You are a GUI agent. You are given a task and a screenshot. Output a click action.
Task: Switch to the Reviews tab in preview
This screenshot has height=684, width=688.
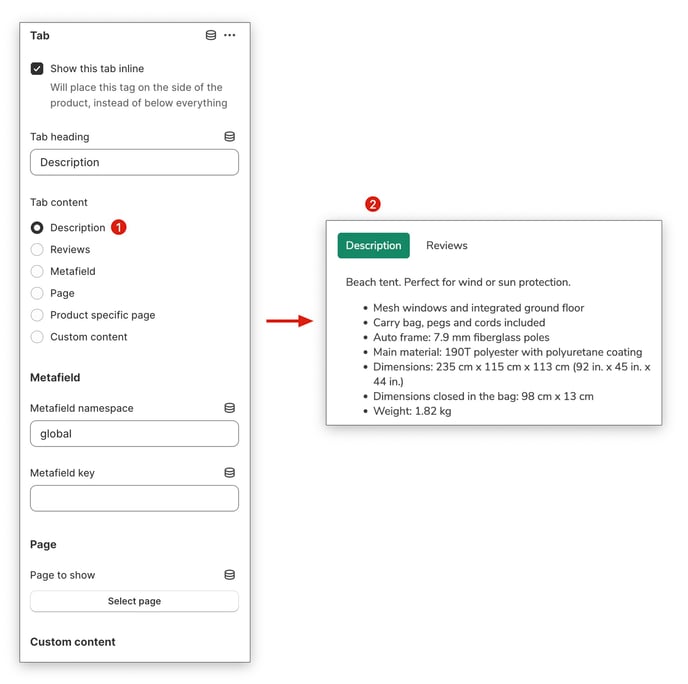[x=446, y=246]
